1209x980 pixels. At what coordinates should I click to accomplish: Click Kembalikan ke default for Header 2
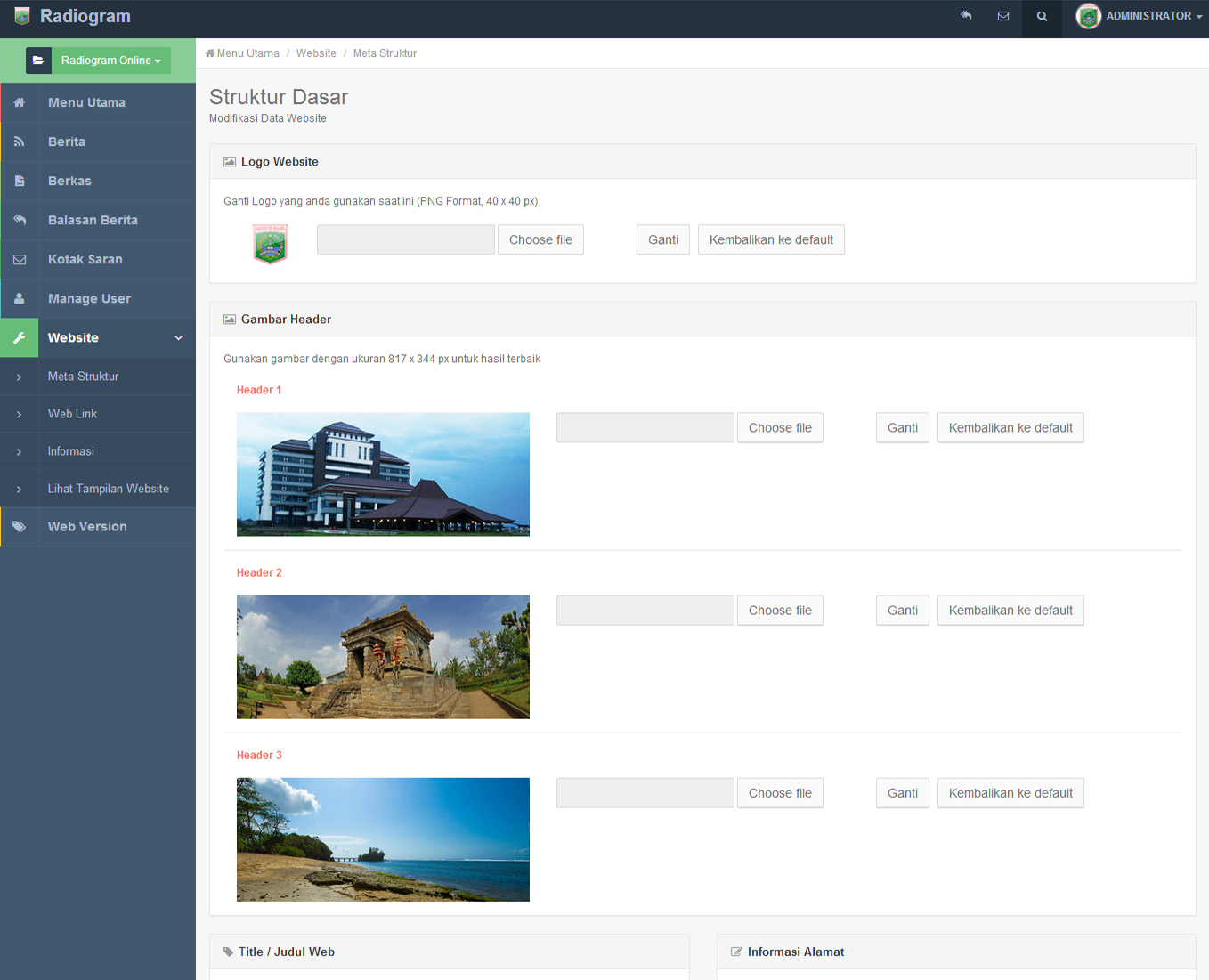[x=1010, y=611]
